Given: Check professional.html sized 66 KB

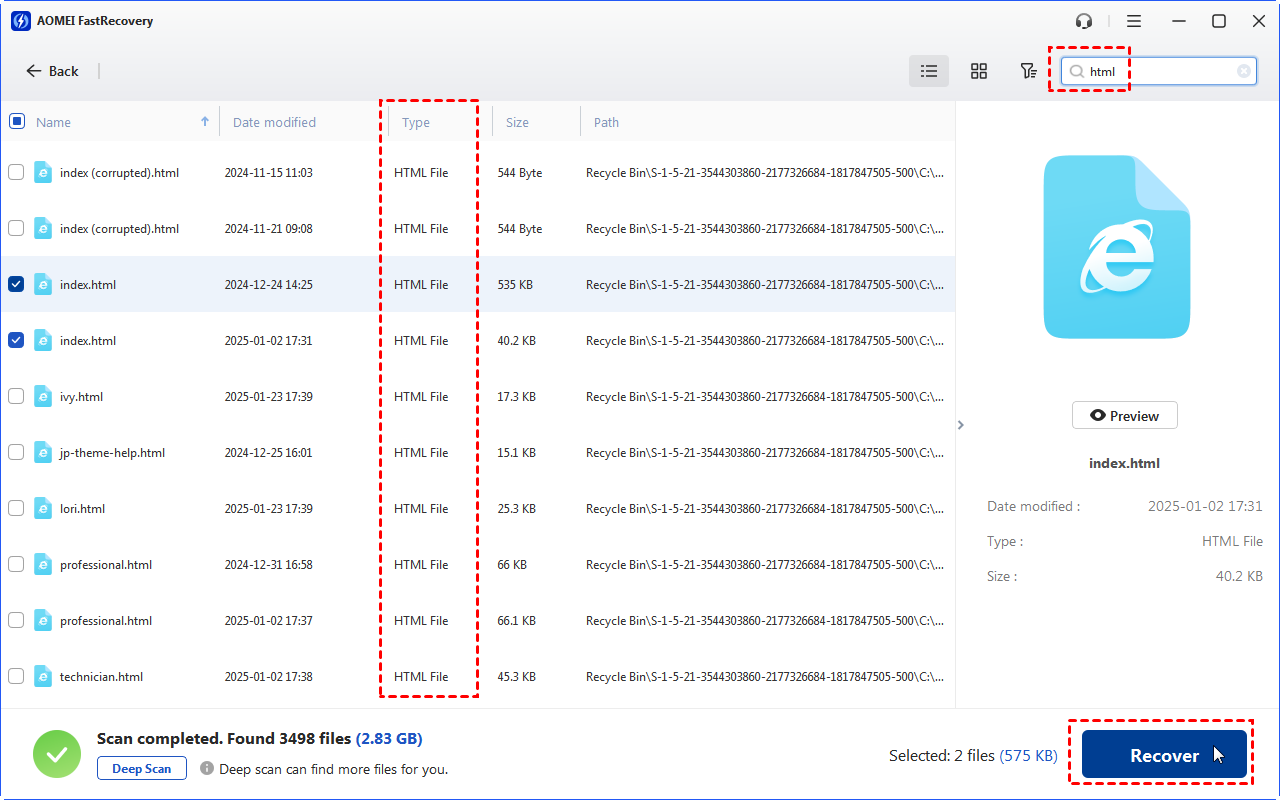Looking at the screenshot, I should pos(16,564).
